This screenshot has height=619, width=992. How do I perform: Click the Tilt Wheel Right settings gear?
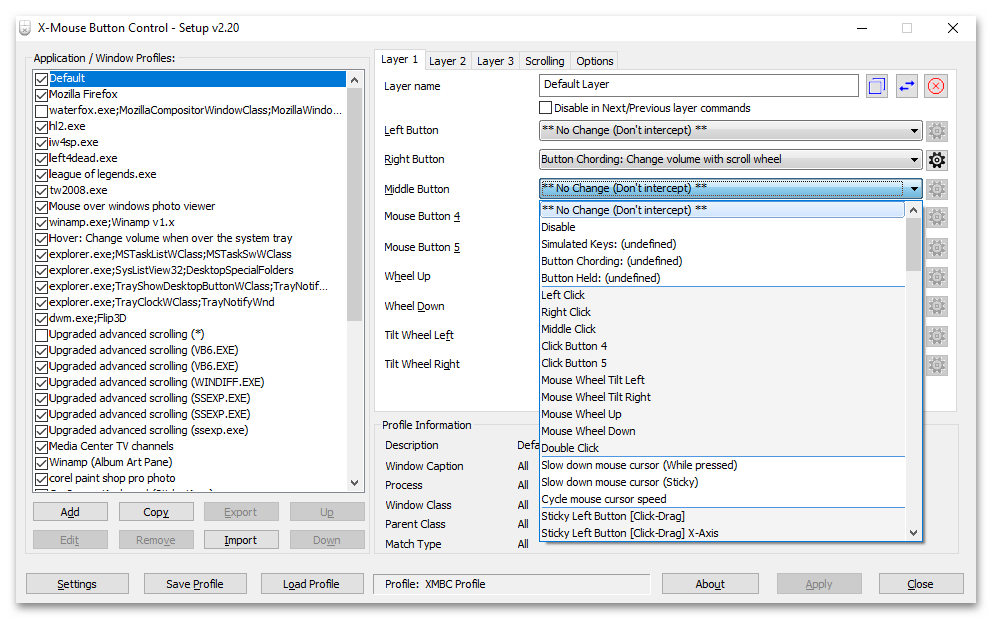pyautogui.click(x=937, y=365)
